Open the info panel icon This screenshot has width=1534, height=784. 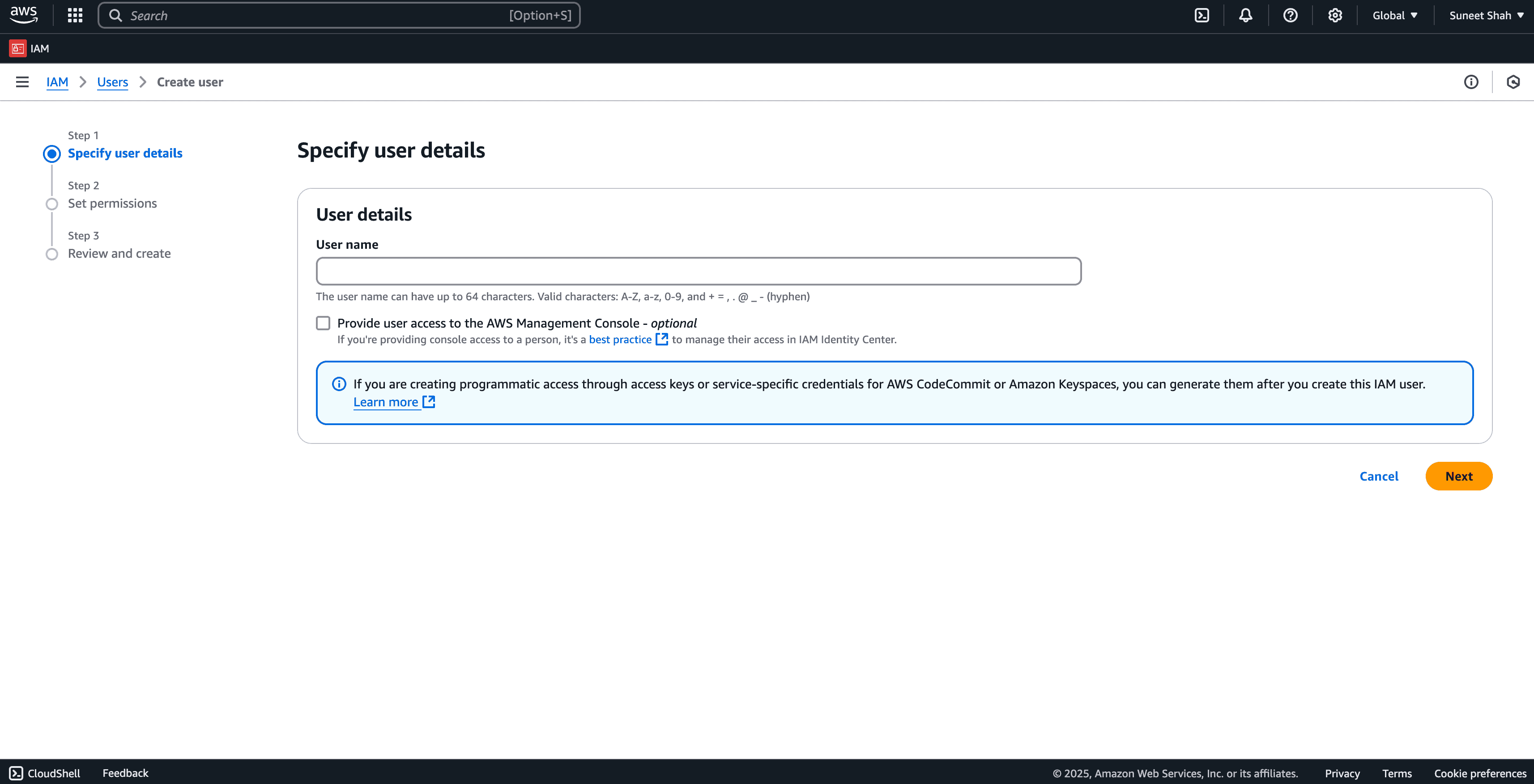click(1471, 82)
